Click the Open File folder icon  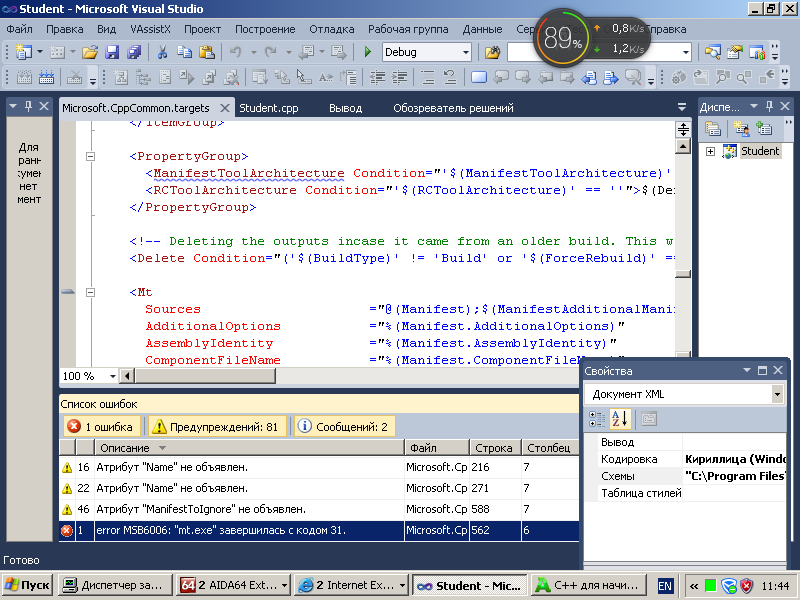(x=89, y=52)
